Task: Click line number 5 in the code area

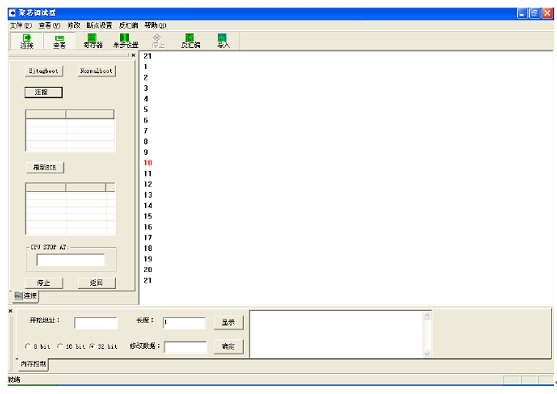Action: (x=146, y=109)
